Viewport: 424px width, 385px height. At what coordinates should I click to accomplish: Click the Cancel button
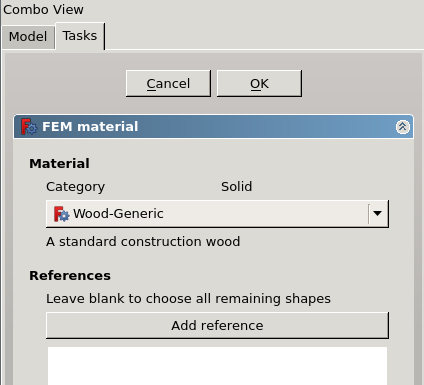coord(168,84)
